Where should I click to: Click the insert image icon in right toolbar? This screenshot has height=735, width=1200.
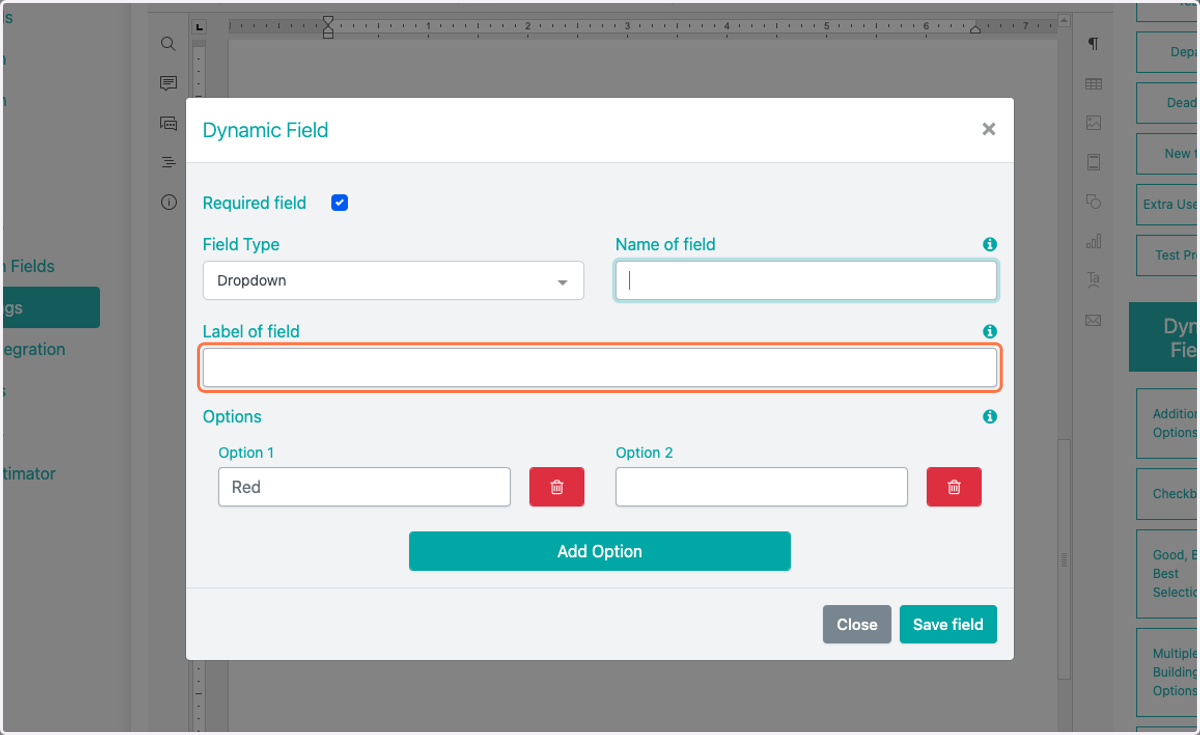point(1093,123)
